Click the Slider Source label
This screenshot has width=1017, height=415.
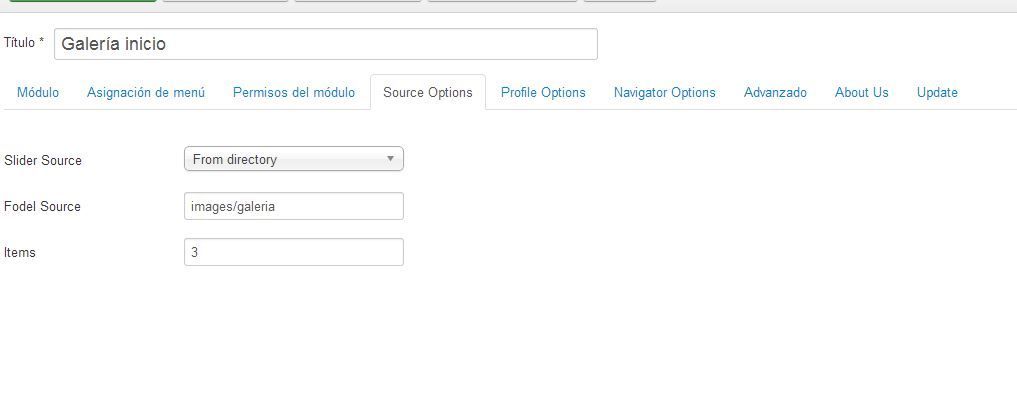pos(43,160)
